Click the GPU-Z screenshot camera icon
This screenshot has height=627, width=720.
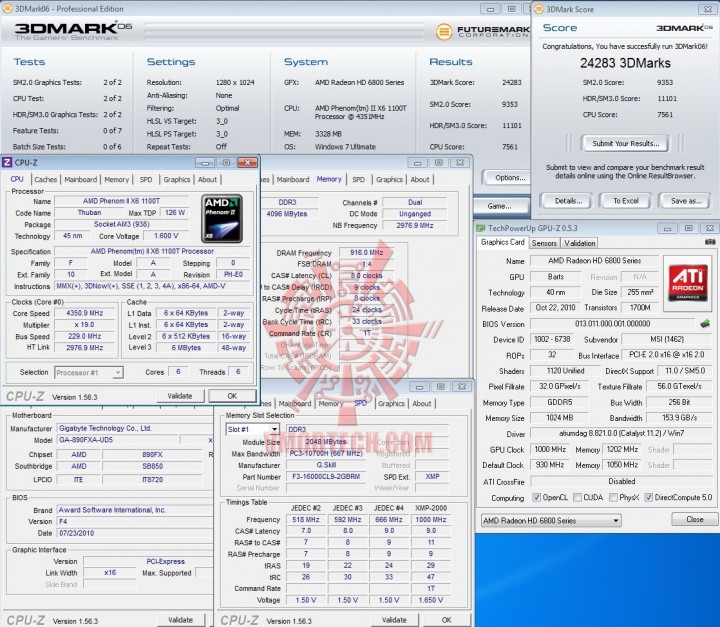(x=710, y=242)
